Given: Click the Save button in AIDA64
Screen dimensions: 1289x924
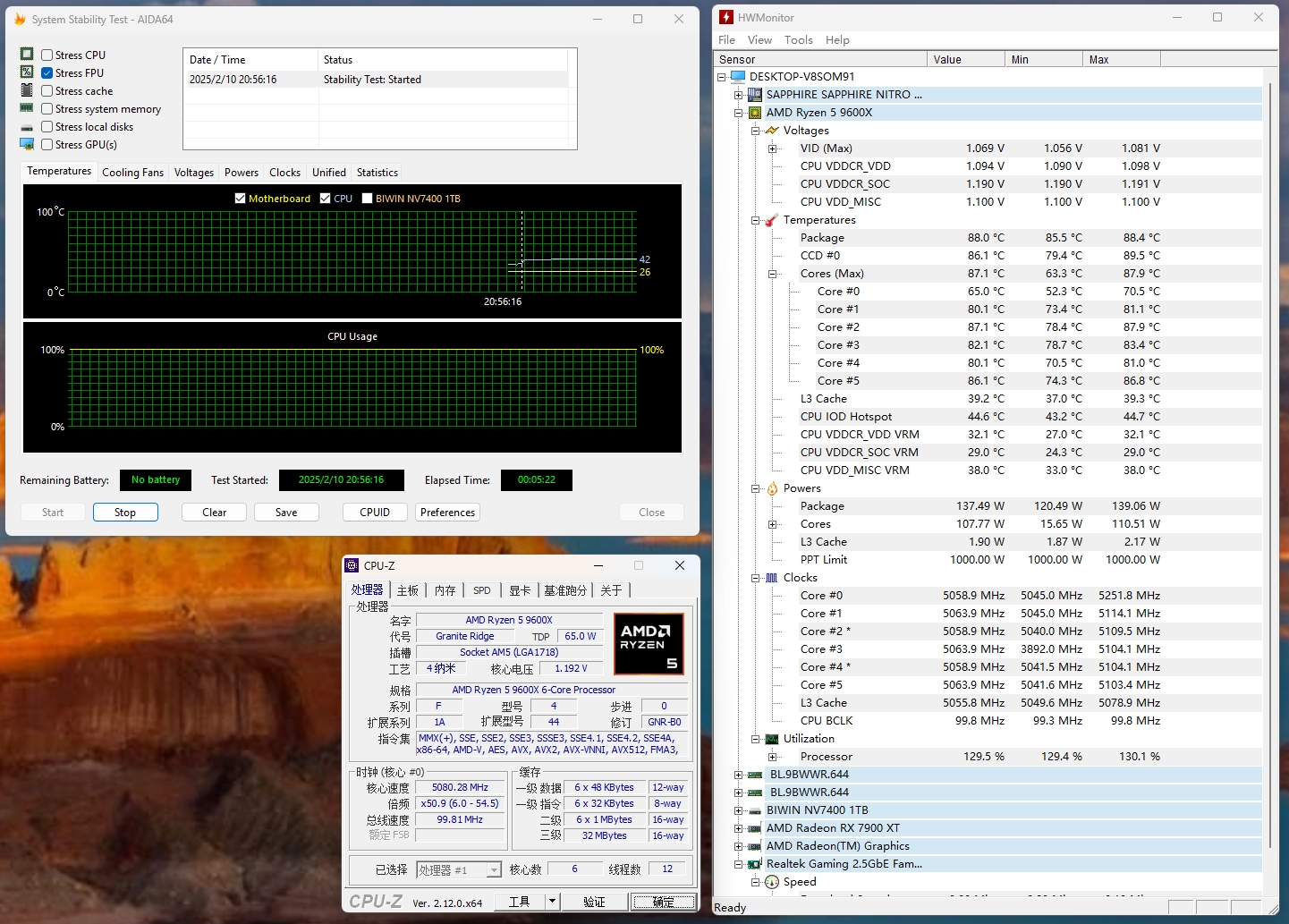Looking at the screenshot, I should pyautogui.click(x=286, y=513).
